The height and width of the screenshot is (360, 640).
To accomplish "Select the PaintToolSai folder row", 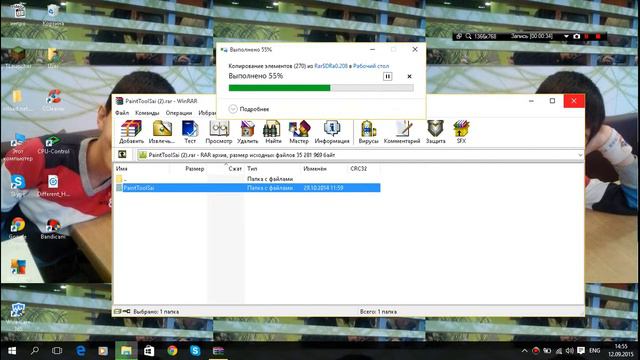I will pos(247,188).
